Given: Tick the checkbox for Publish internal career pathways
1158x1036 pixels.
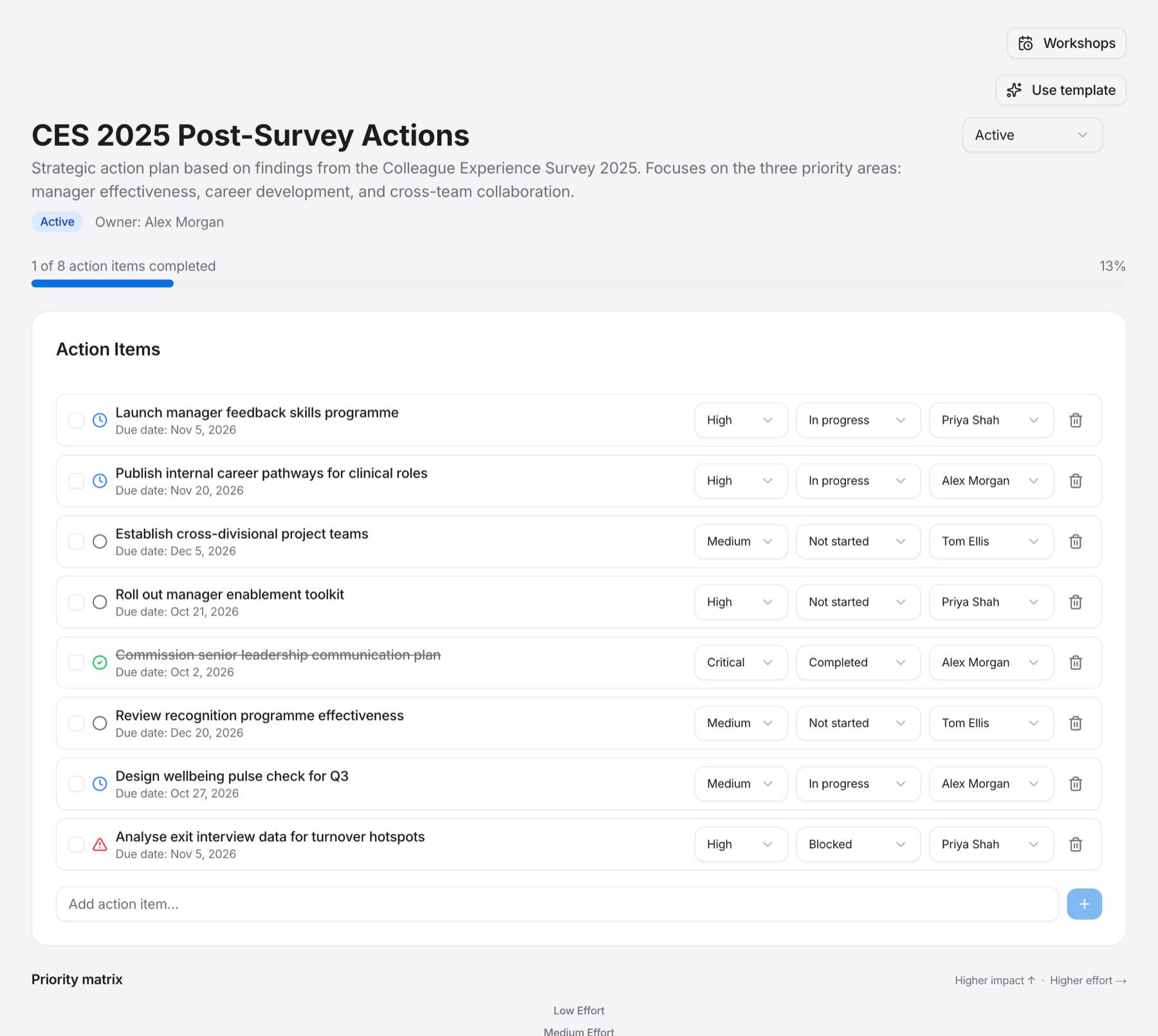Looking at the screenshot, I should pyautogui.click(x=77, y=481).
